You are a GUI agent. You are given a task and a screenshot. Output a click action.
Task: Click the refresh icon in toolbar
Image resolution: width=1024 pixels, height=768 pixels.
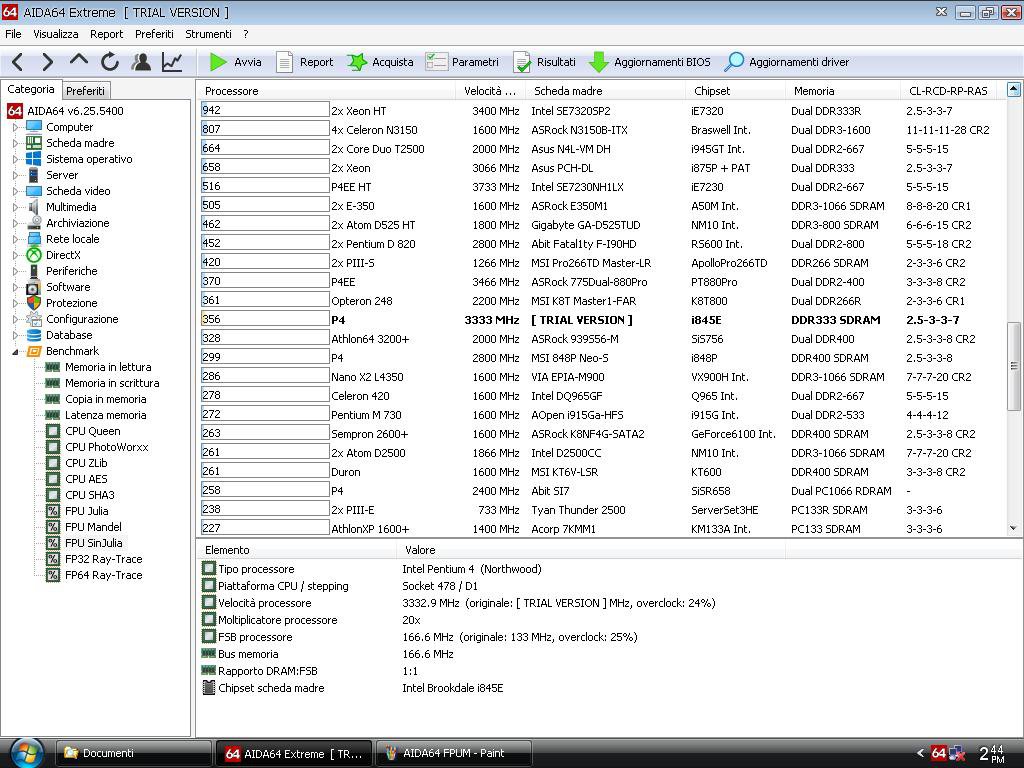click(110, 62)
